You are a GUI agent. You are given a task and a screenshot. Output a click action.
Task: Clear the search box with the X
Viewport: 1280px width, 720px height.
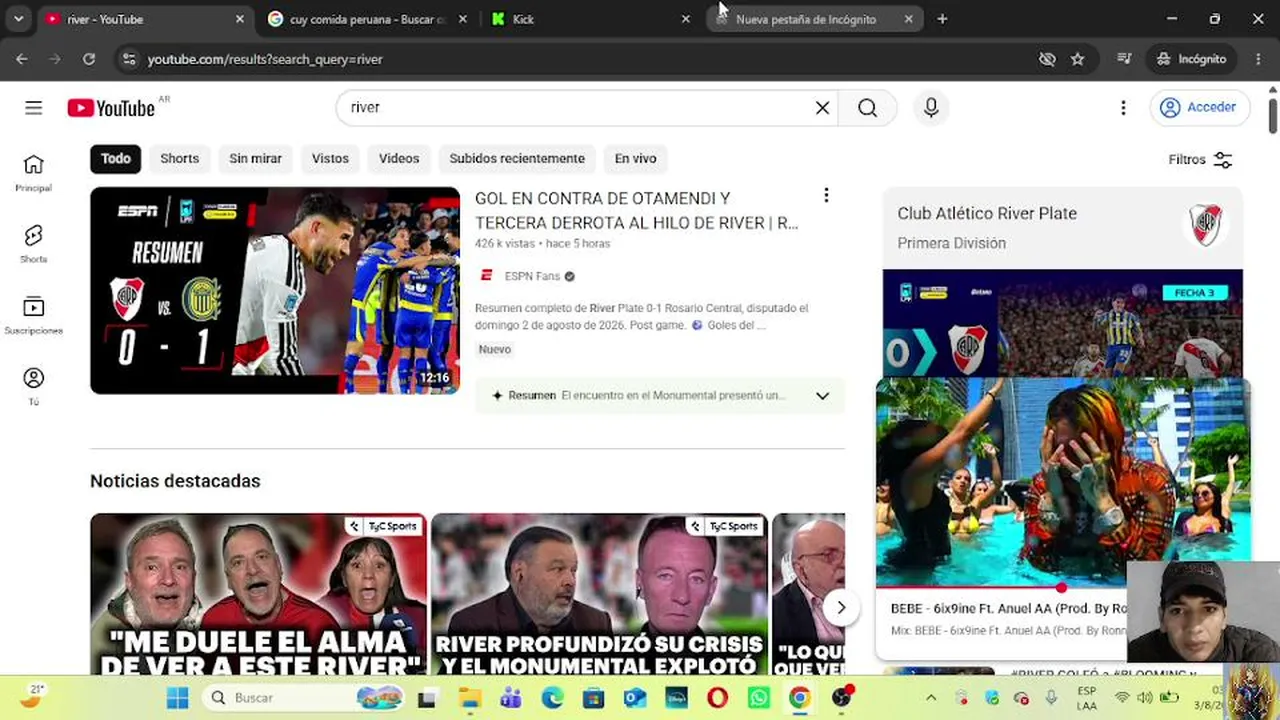(822, 108)
